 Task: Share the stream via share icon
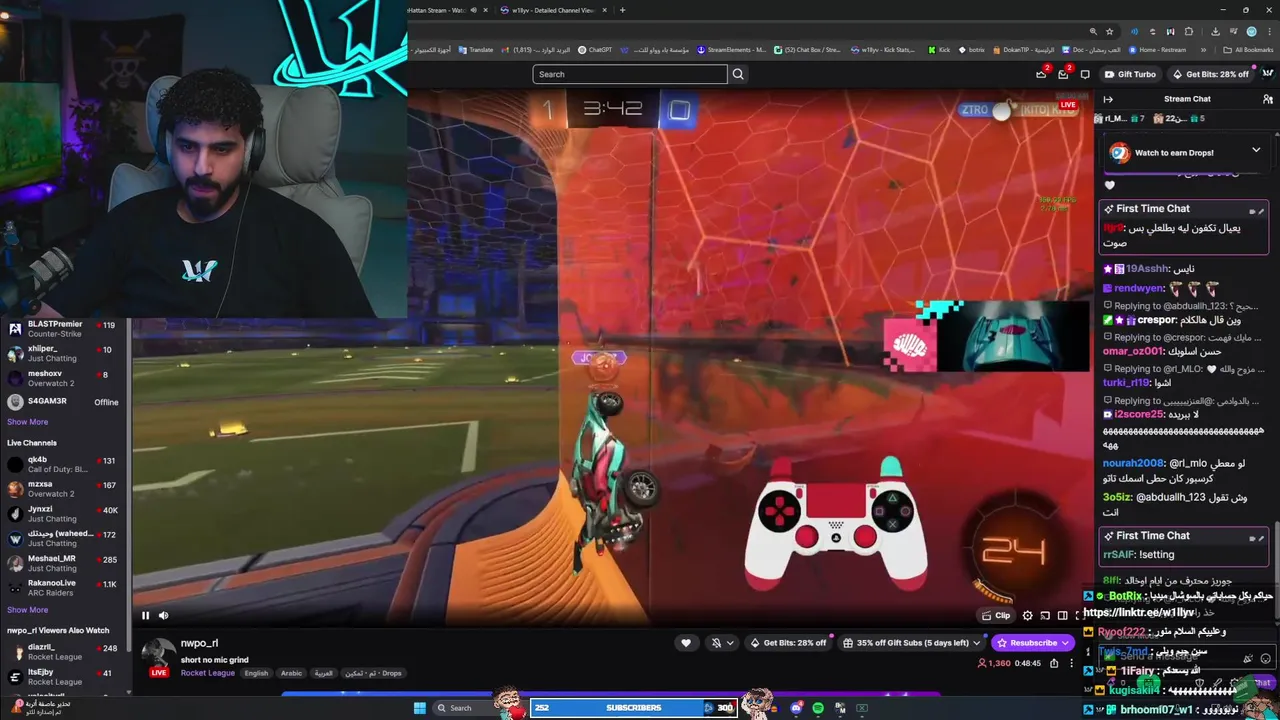click(1054, 663)
